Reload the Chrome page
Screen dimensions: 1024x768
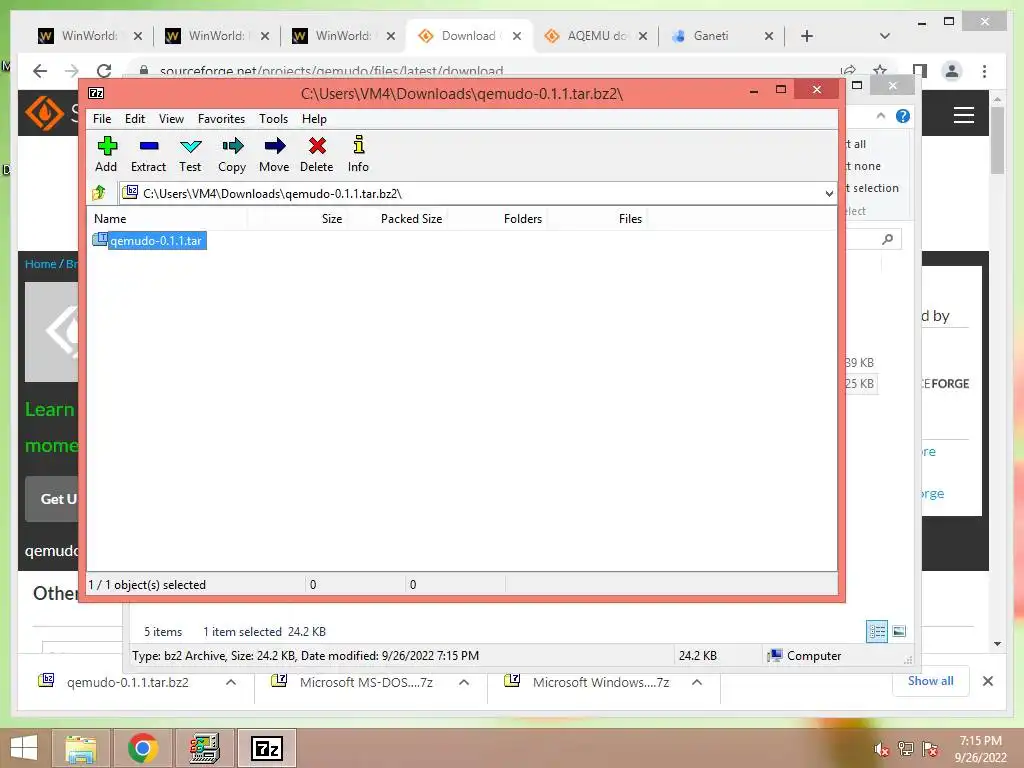103,71
